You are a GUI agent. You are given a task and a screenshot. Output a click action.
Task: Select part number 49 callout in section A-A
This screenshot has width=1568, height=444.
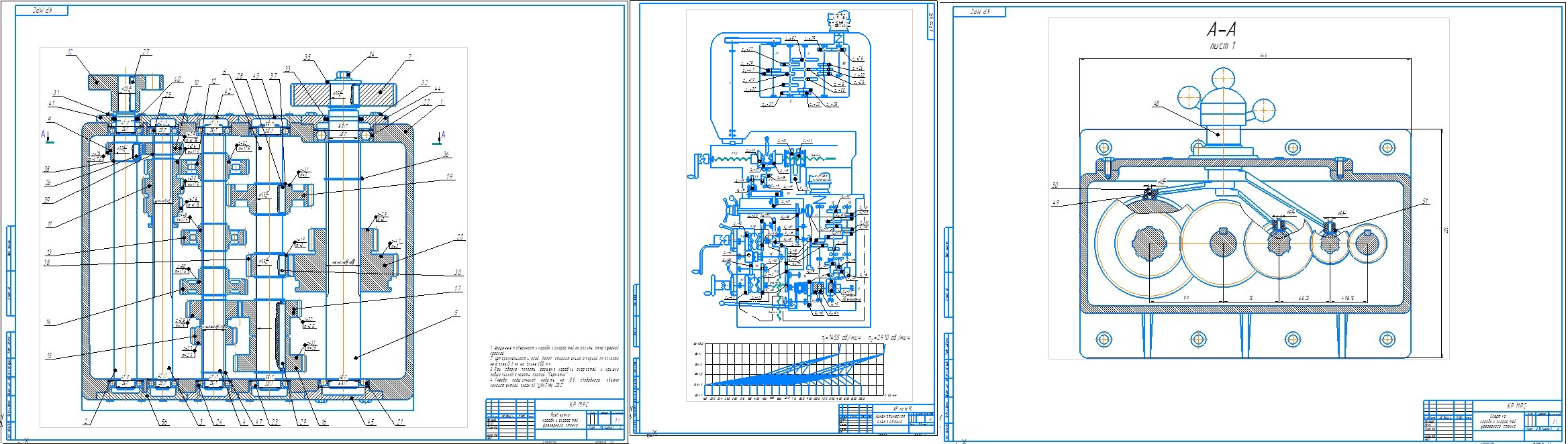pyautogui.click(x=1055, y=202)
